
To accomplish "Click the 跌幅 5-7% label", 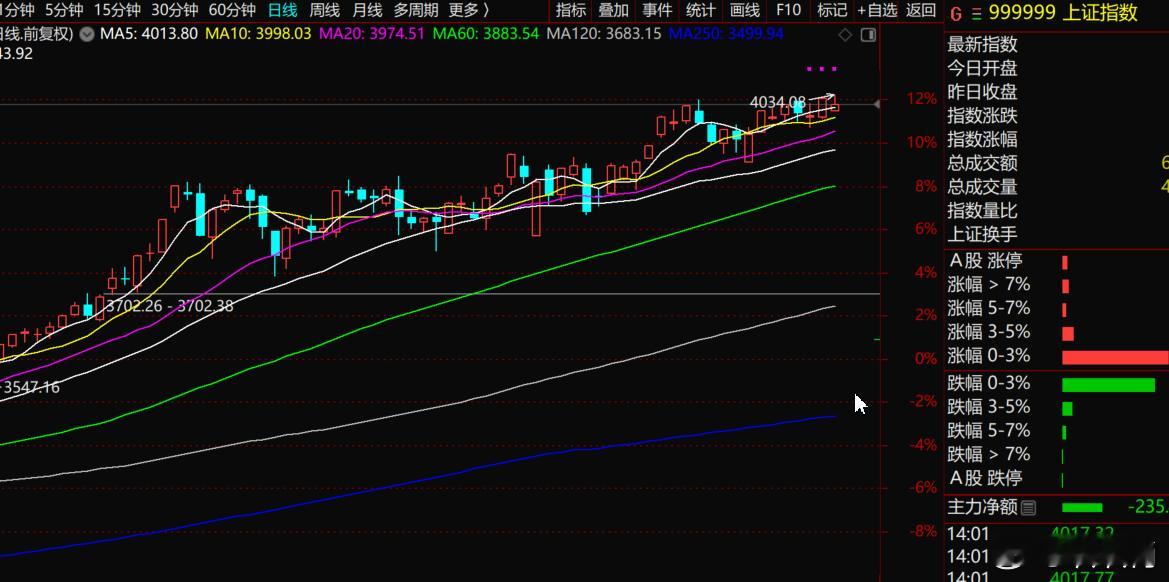I will 989,431.
